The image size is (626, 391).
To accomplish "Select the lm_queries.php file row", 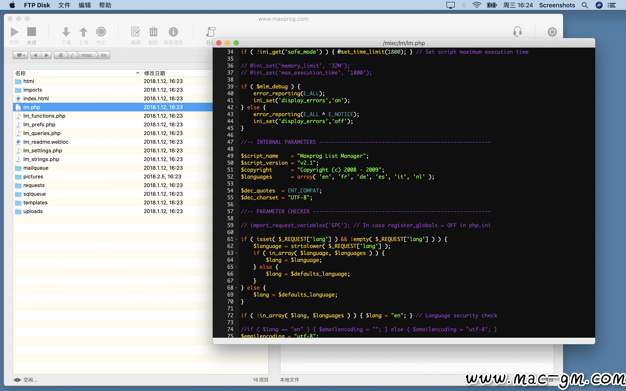I will point(113,133).
